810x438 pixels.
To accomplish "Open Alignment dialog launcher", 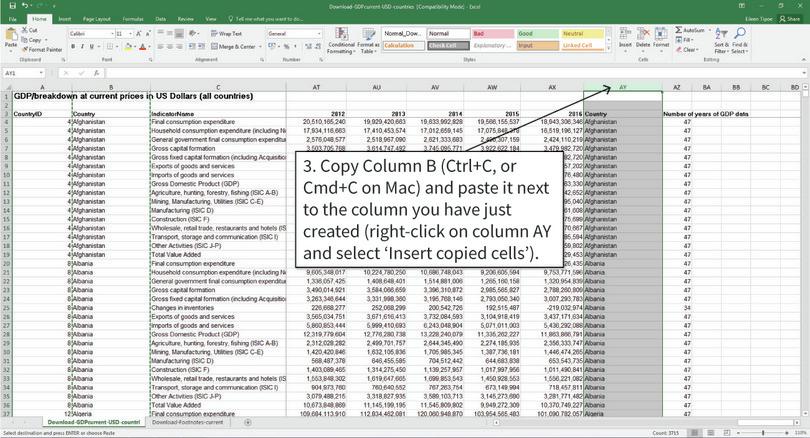I will [262, 60].
